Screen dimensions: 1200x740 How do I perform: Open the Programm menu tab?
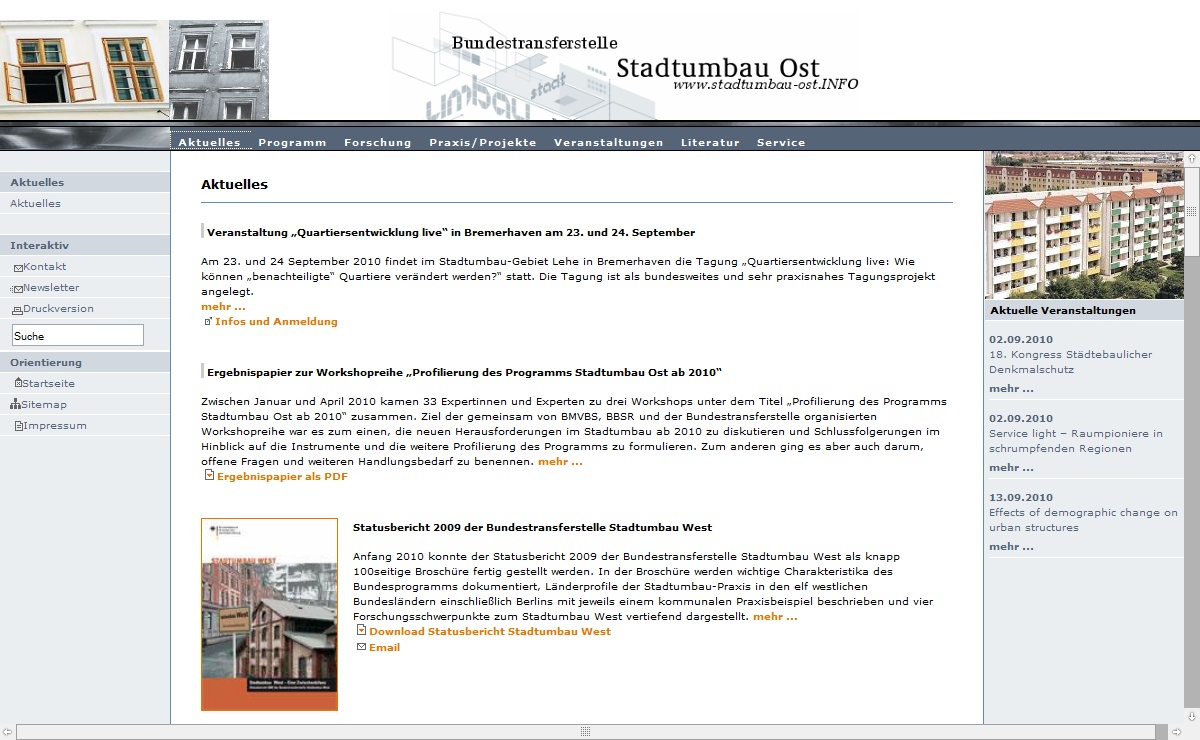(292, 142)
